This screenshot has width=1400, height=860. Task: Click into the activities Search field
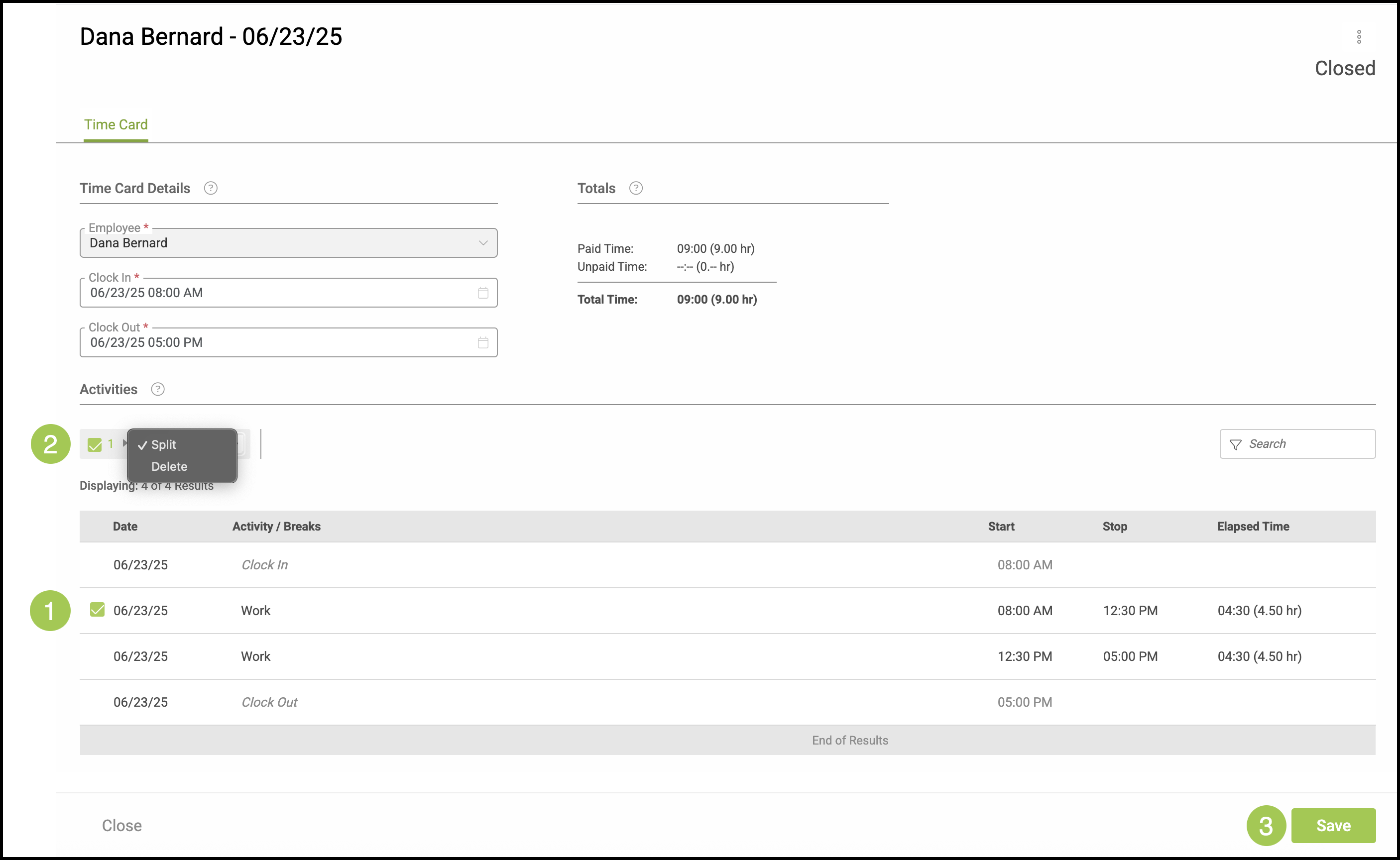[x=1307, y=443]
